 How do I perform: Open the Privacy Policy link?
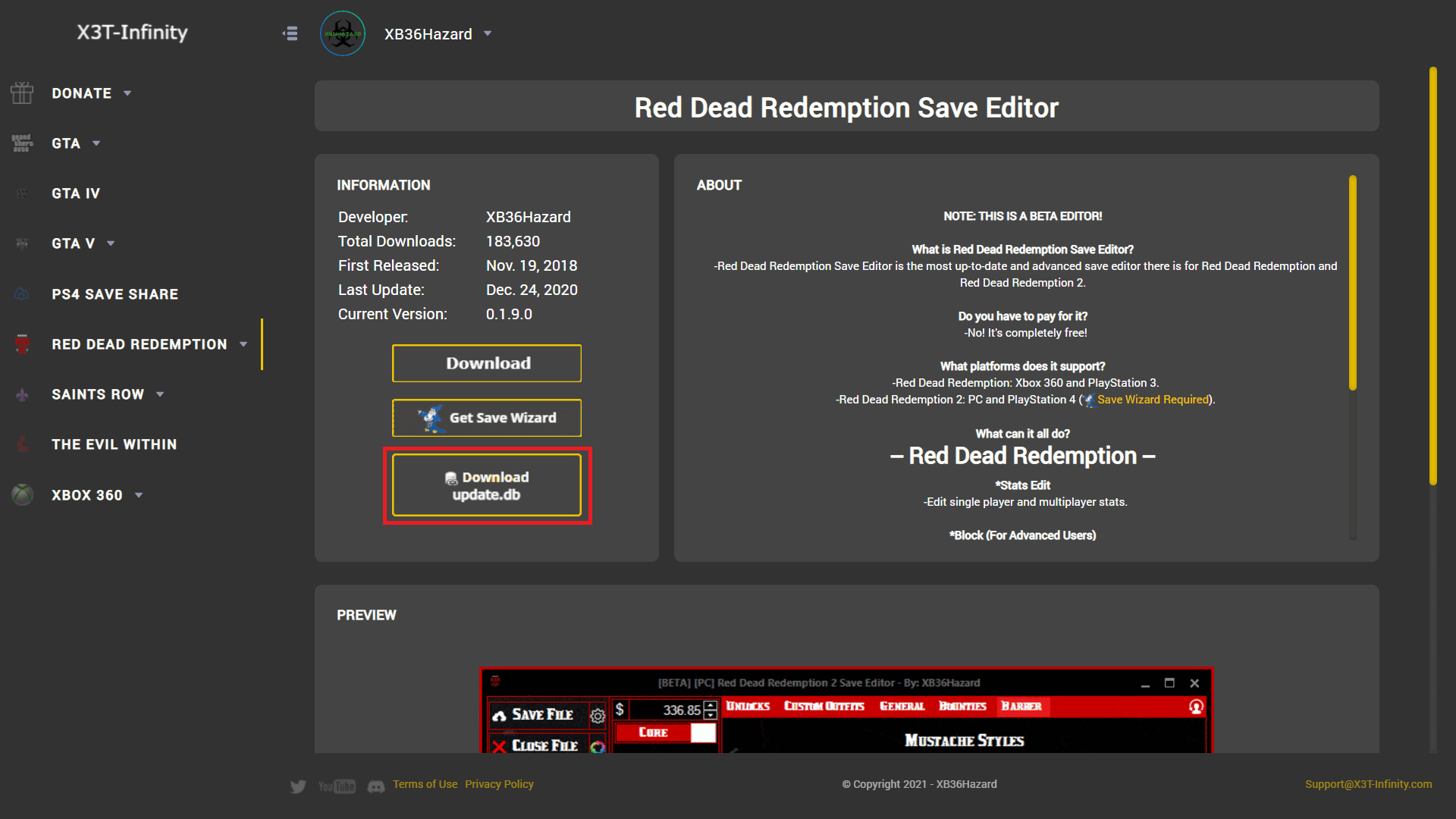pos(500,784)
